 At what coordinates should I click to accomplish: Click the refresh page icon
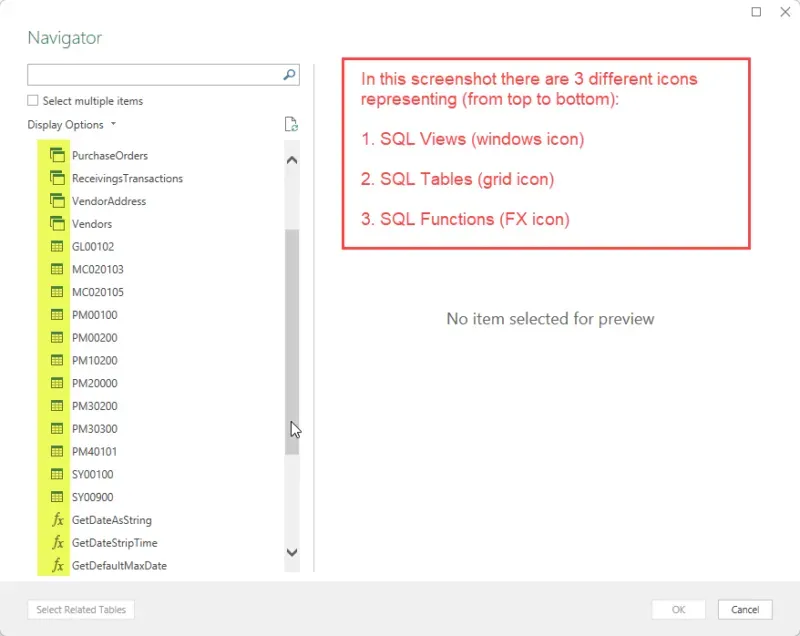coord(291,125)
